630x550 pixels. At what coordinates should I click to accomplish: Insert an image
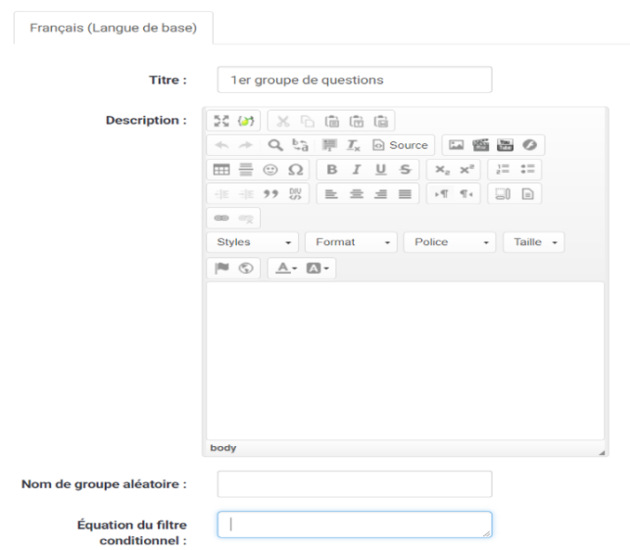coord(456,145)
